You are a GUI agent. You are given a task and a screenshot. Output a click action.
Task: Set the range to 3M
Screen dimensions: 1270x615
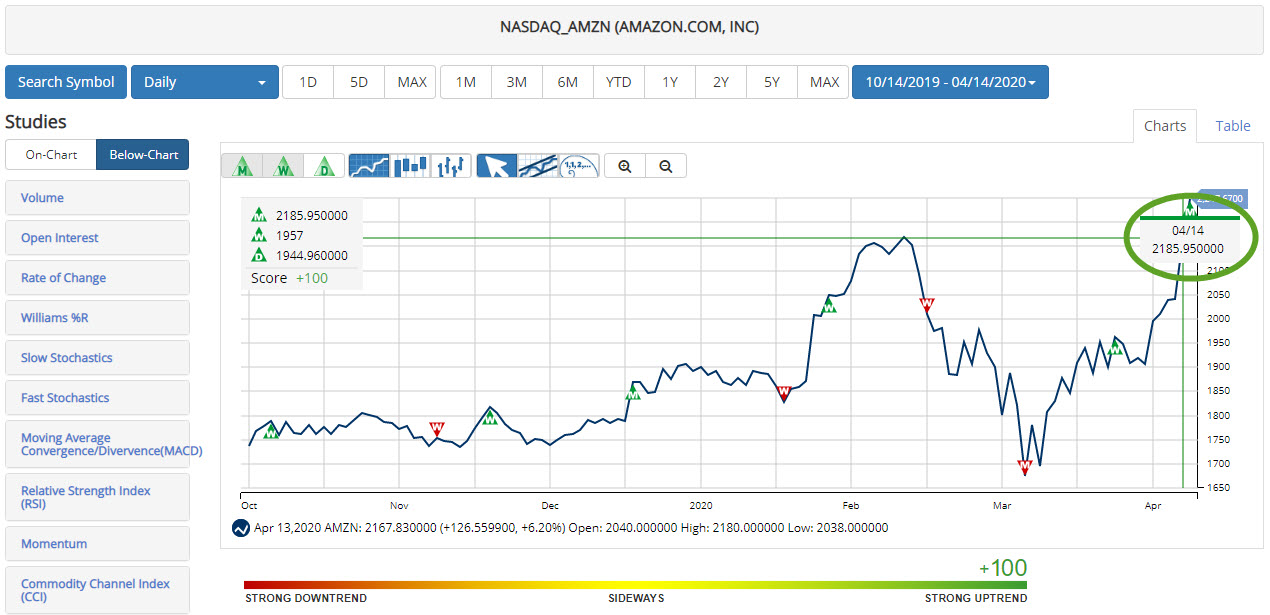517,82
